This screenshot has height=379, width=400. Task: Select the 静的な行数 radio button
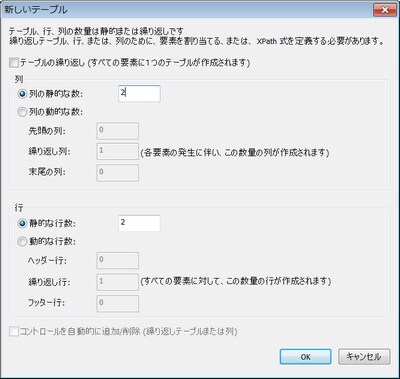tap(22, 223)
